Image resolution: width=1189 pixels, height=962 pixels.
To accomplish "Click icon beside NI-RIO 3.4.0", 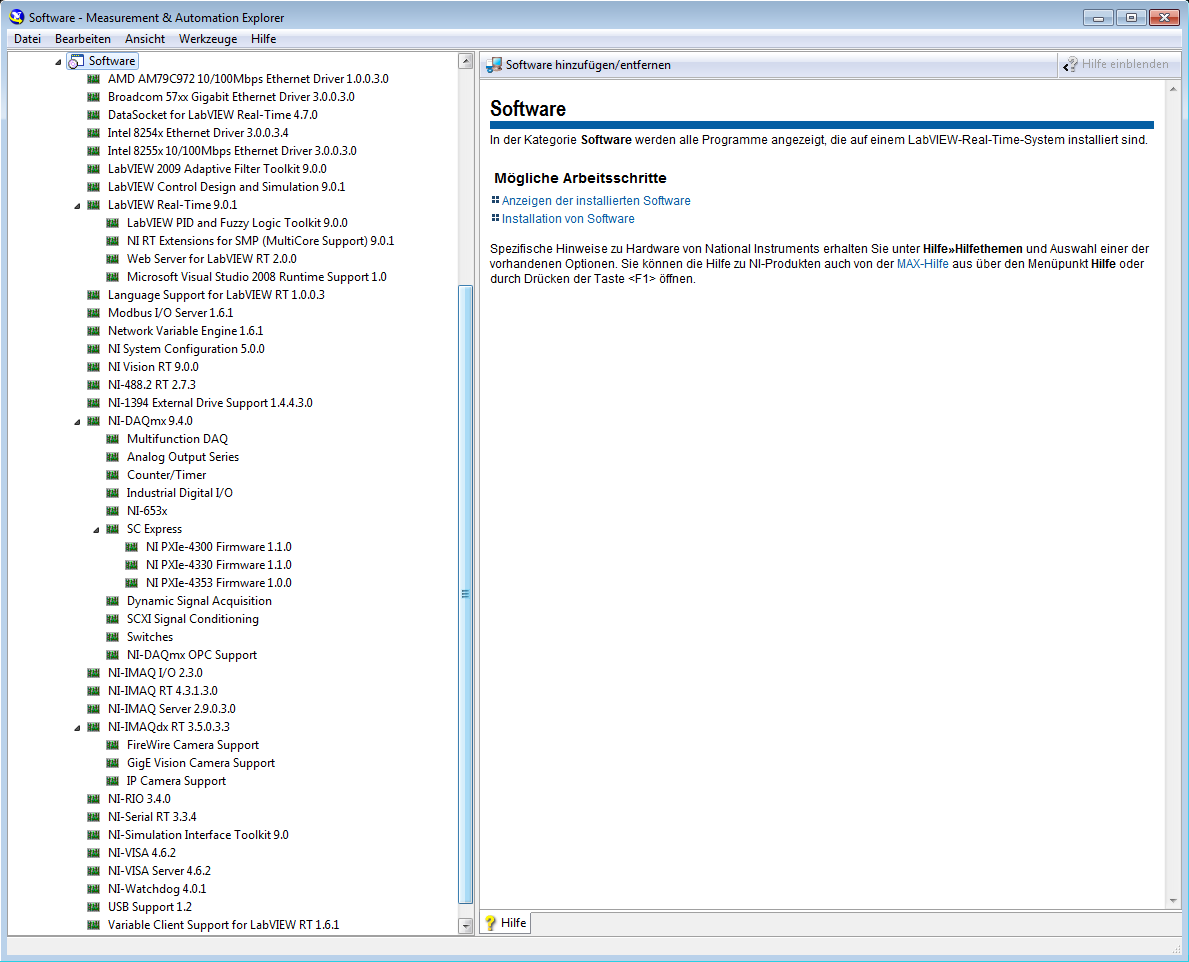I will point(93,799).
